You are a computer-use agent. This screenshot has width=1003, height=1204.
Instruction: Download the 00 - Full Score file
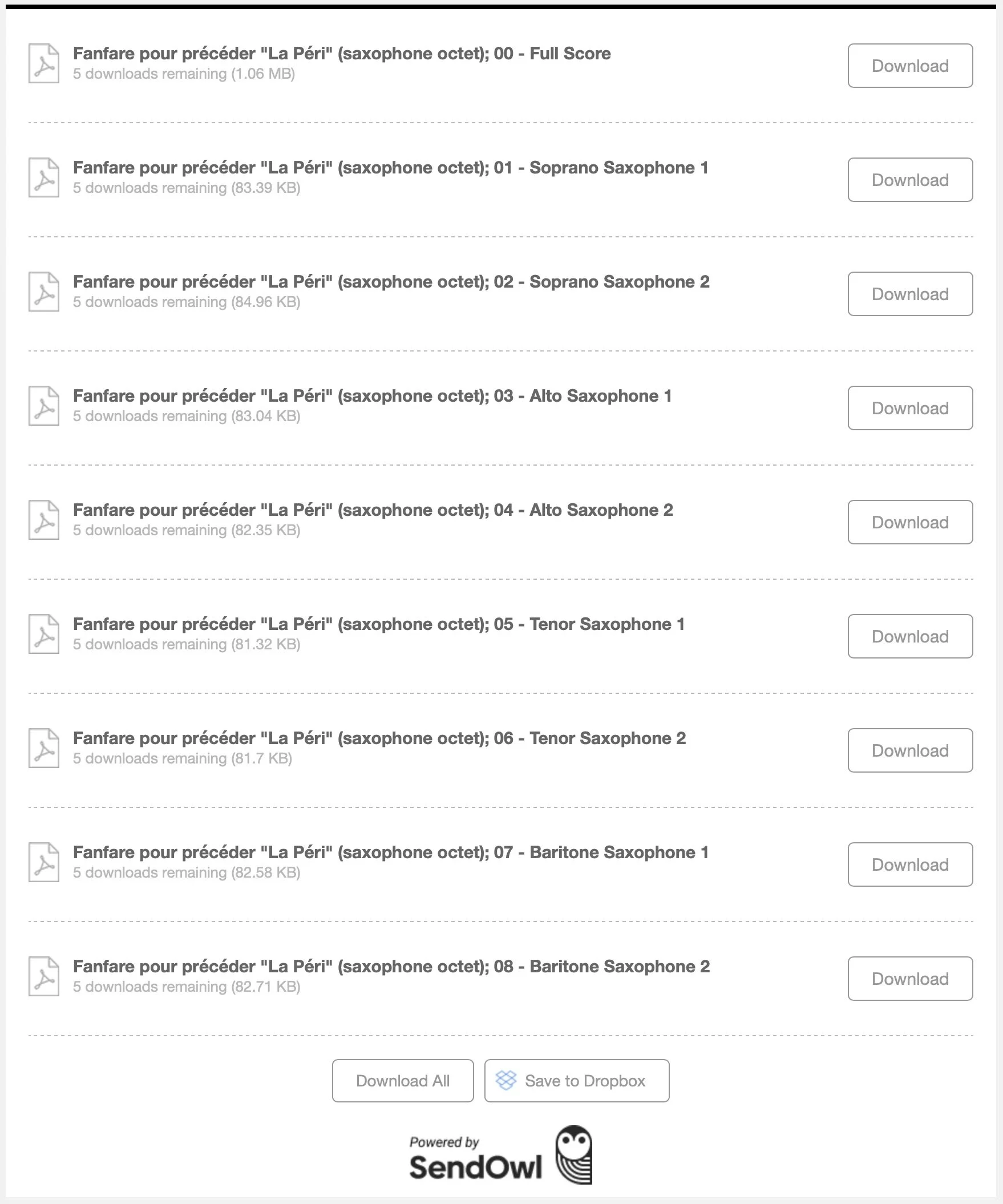(910, 66)
